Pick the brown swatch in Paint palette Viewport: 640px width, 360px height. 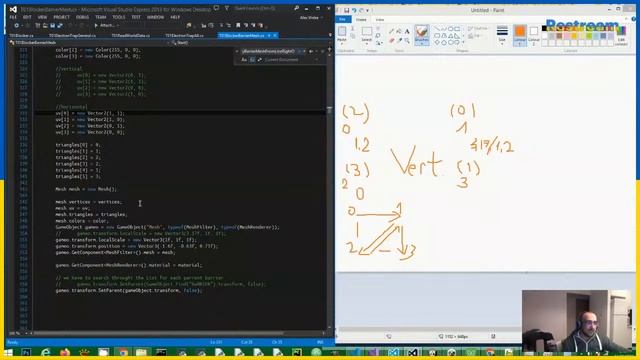(559, 36)
